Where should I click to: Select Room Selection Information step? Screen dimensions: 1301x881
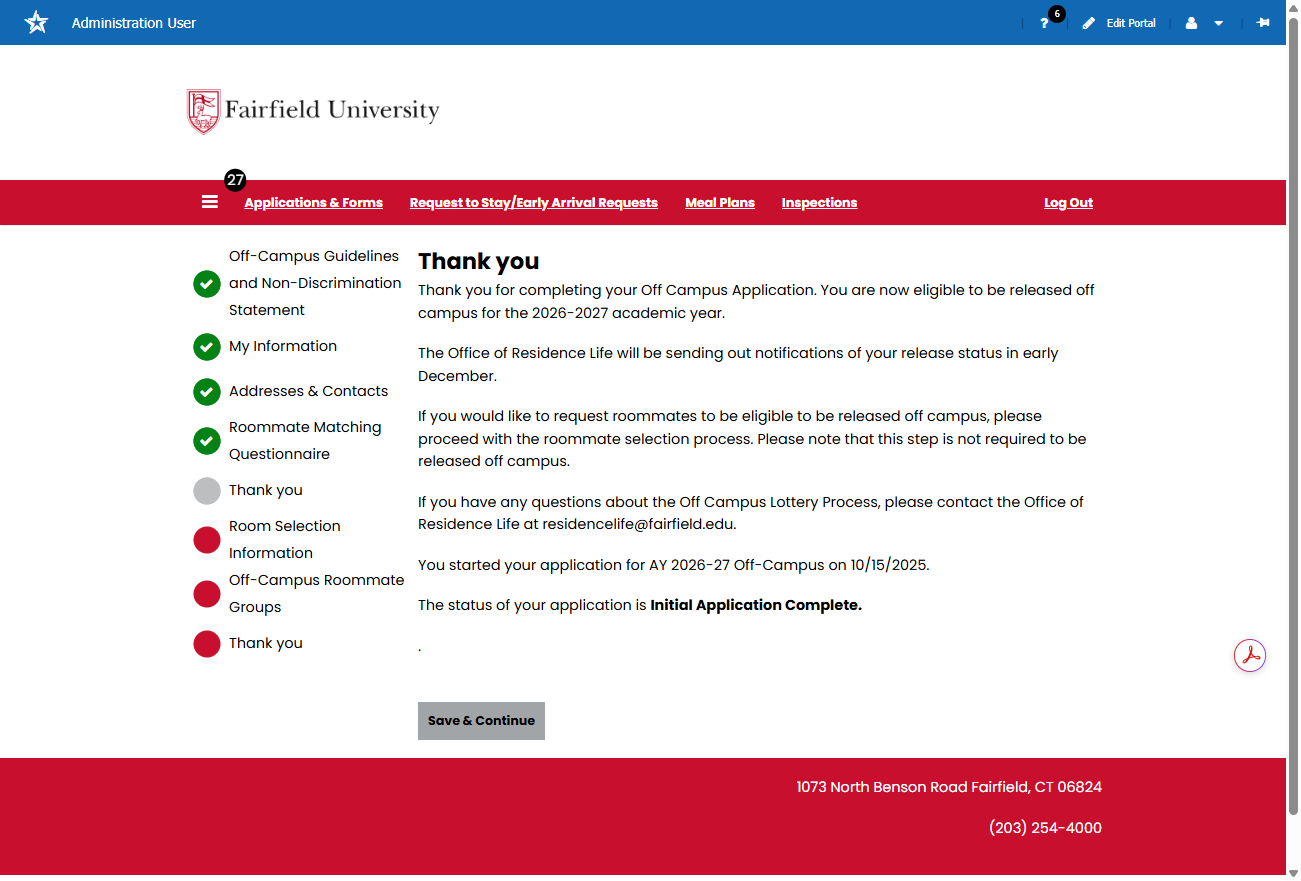pyautogui.click(x=285, y=539)
